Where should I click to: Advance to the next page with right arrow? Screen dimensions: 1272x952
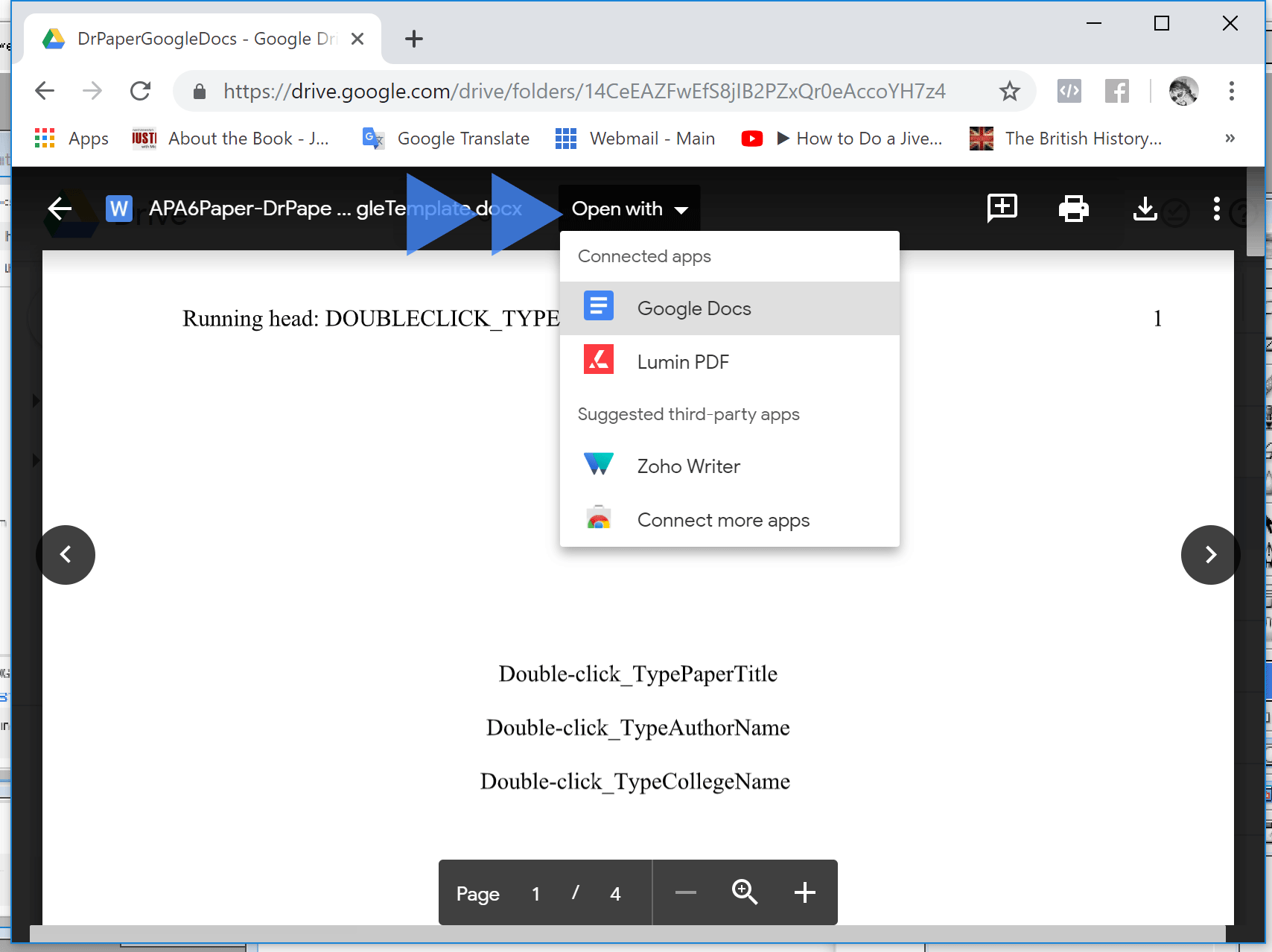(1209, 555)
